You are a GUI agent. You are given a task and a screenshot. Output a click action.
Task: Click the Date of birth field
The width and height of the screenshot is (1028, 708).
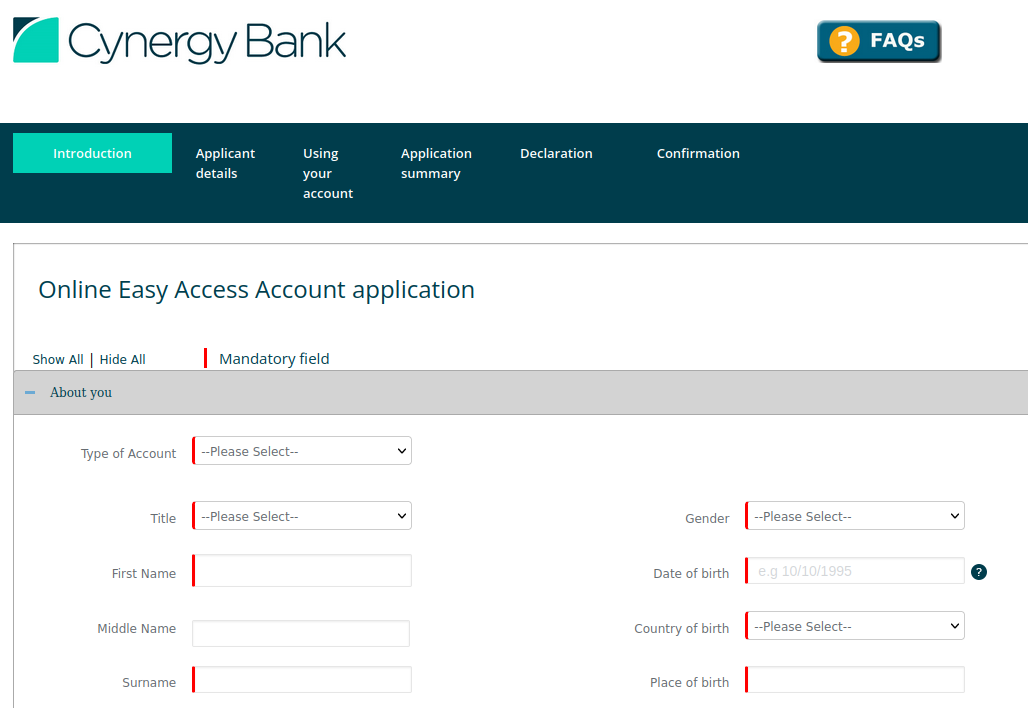click(855, 571)
